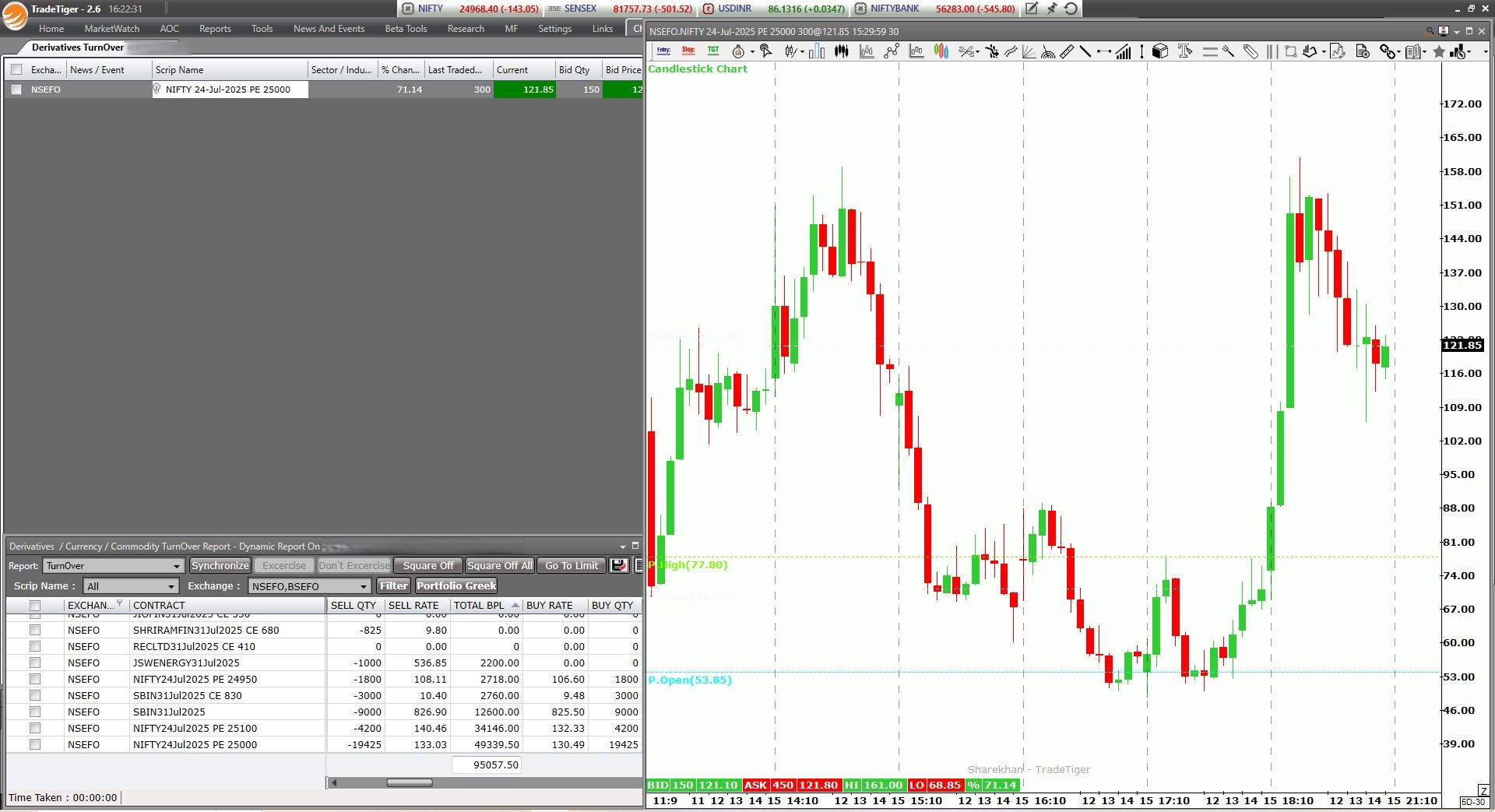Click the Stop loss marker tool
1495x812 pixels.
pyautogui.click(x=688, y=51)
